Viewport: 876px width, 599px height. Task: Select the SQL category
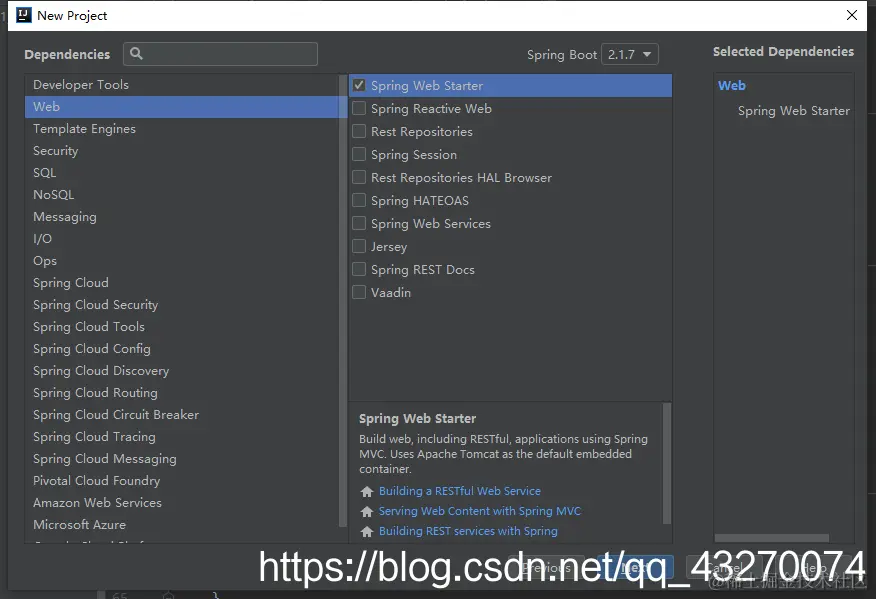point(182,173)
